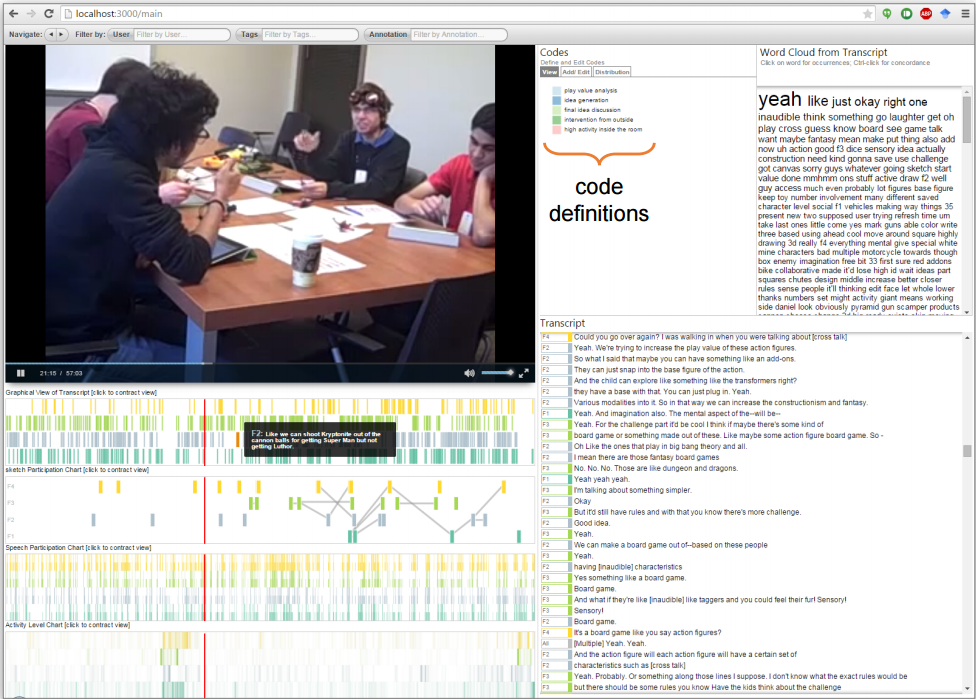Click the word 'yeah' in the word cloud

pos(780,99)
